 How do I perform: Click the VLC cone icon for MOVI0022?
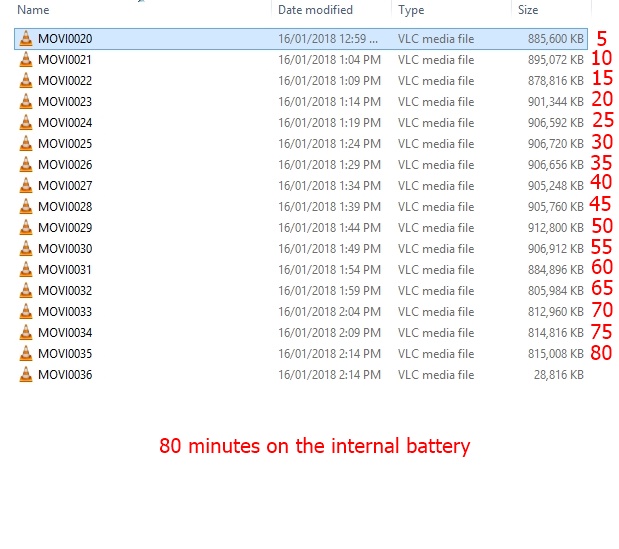[x=26, y=81]
